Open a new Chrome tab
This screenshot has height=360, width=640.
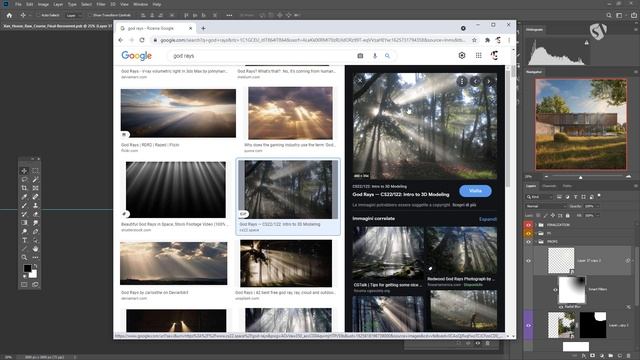(x=203, y=28)
